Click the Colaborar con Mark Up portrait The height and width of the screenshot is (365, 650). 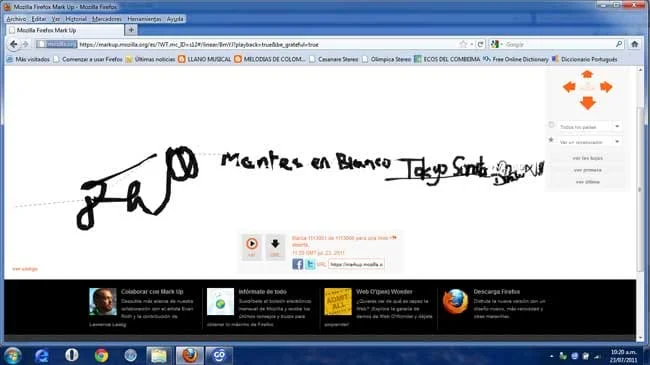[103, 302]
